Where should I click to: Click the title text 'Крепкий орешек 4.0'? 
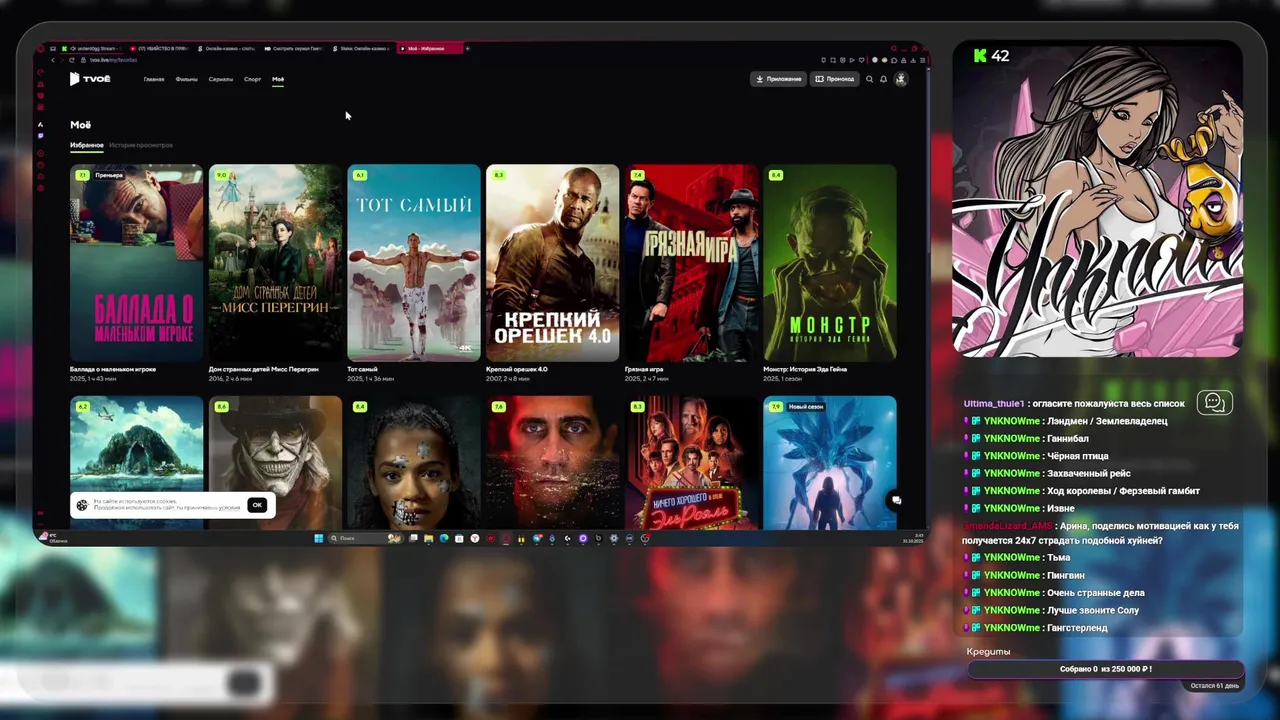pyautogui.click(x=517, y=369)
